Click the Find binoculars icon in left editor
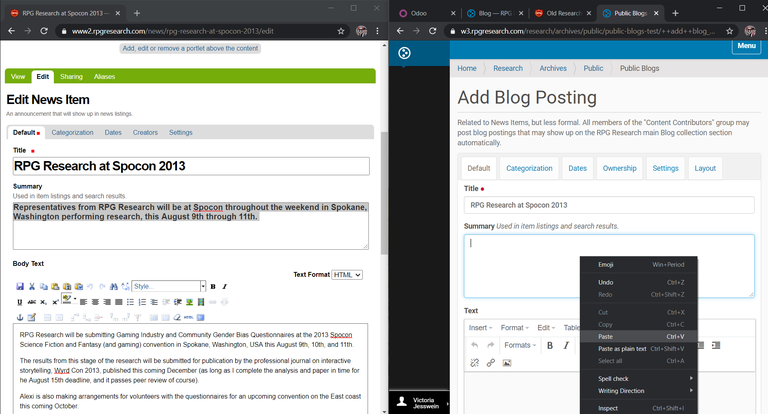 pyautogui.click(x=114, y=287)
